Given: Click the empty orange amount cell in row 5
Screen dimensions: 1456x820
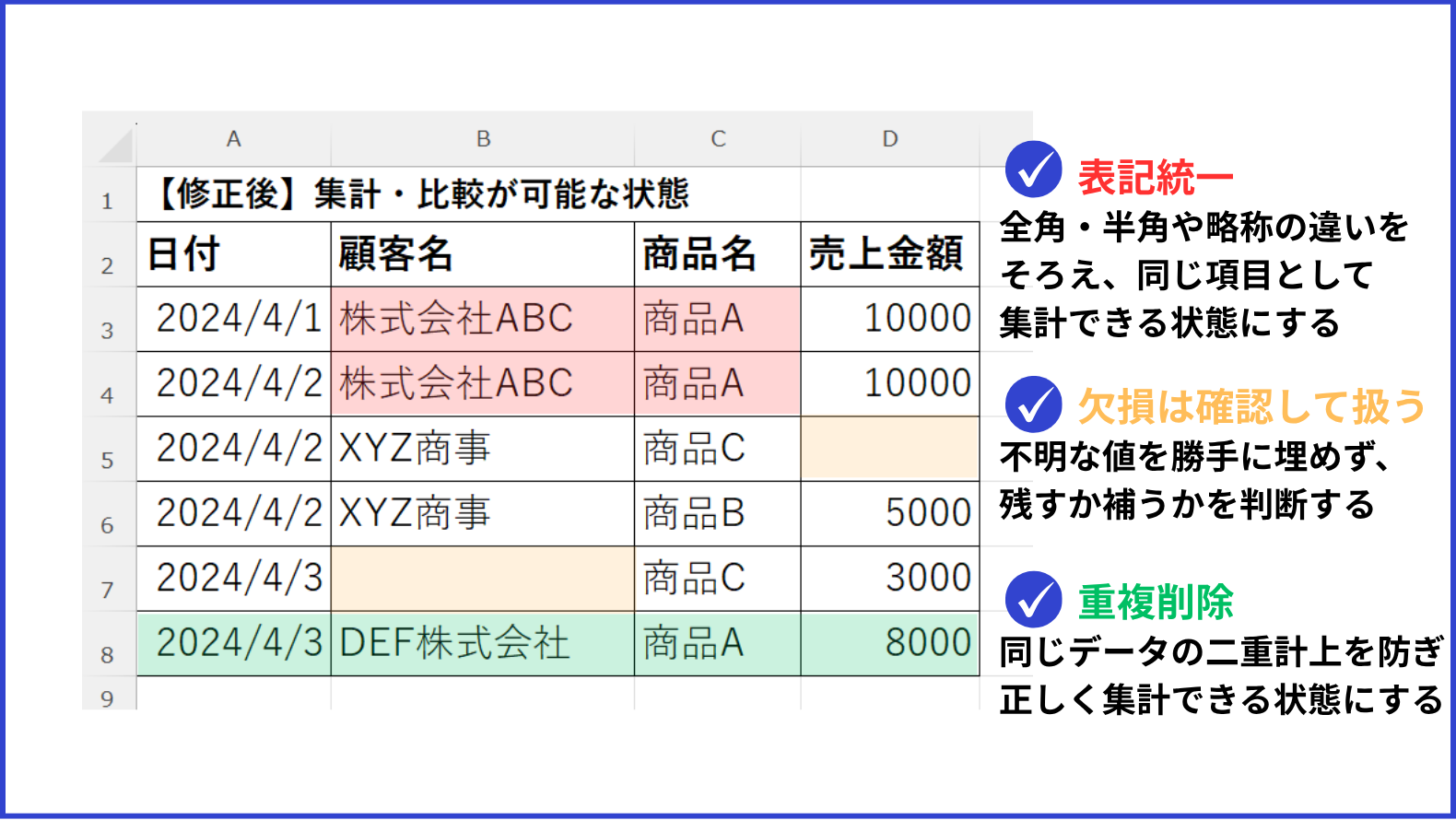Looking at the screenshot, I should pyautogui.click(x=890, y=449).
